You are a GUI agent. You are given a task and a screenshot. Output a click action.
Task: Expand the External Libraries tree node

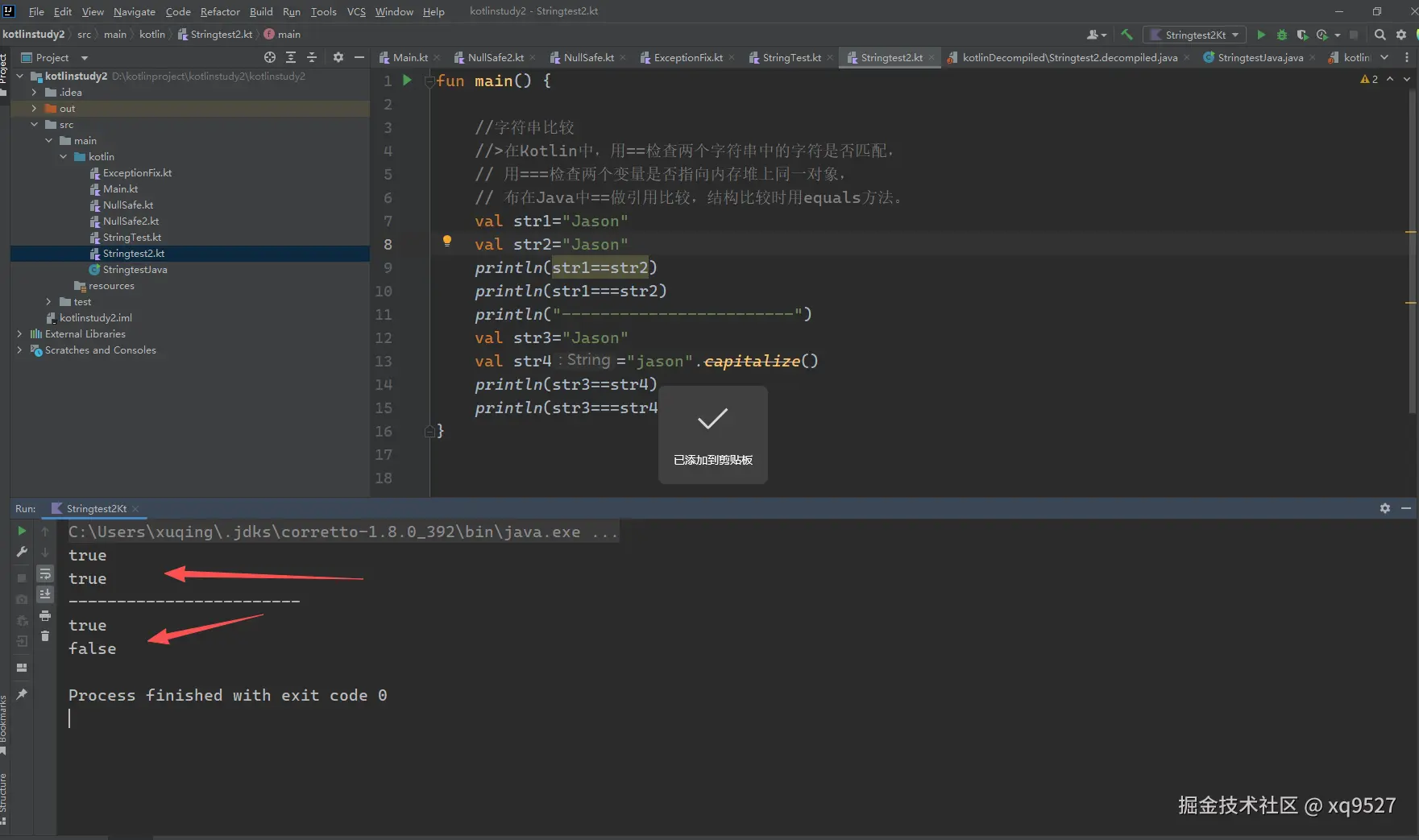(x=19, y=333)
